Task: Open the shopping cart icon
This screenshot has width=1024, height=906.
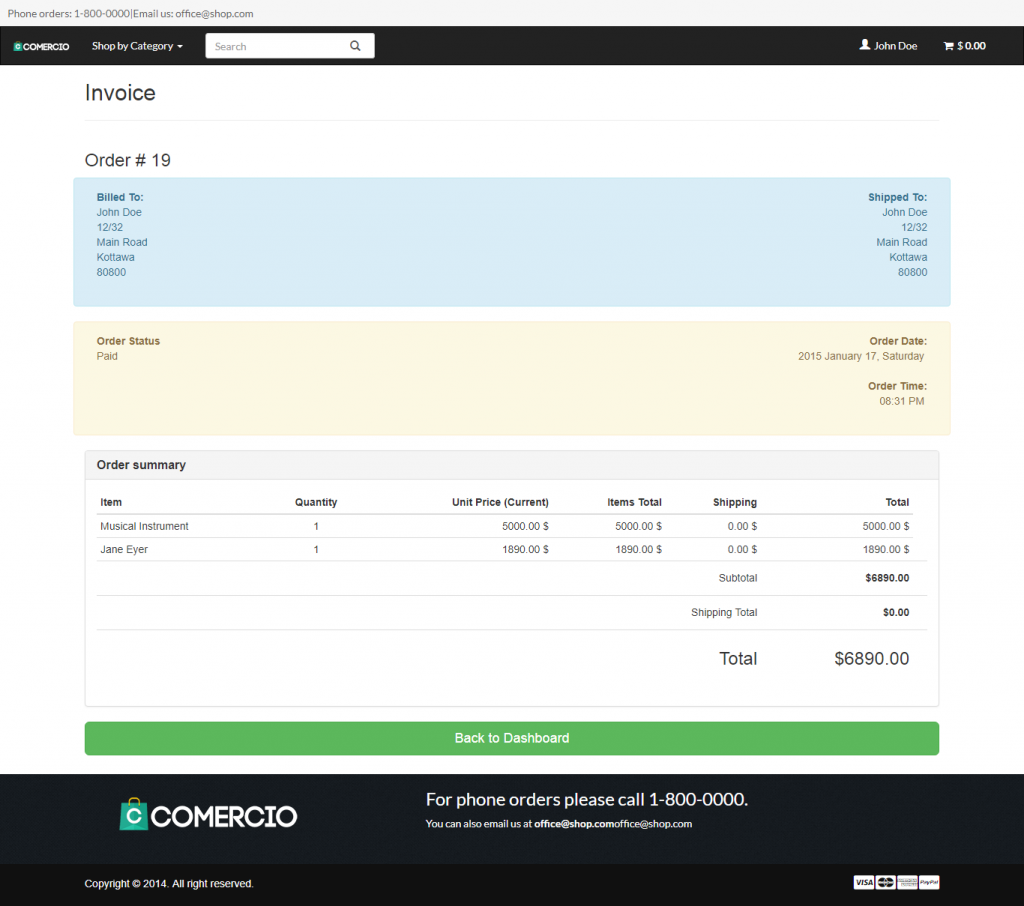Action: tap(948, 46)
